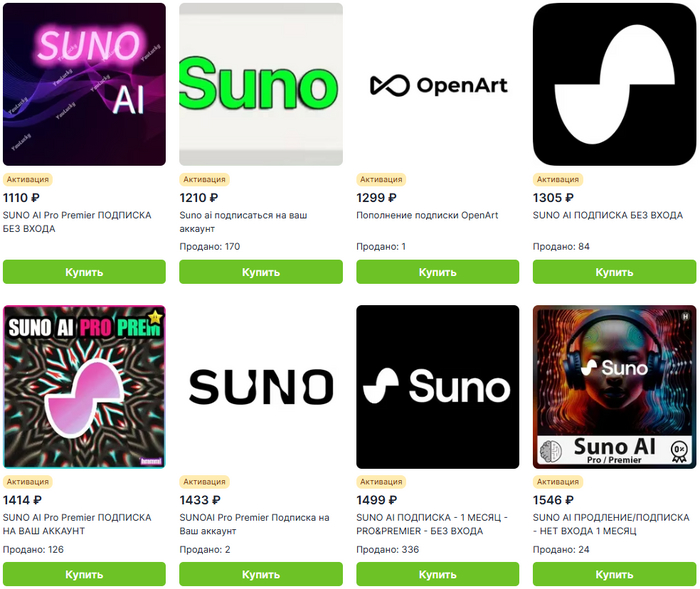This screenshot has height=589, width=700.
Task: Buy the 1546 ₽ SUNO AI renewal
Action: [x=614, y=574]
